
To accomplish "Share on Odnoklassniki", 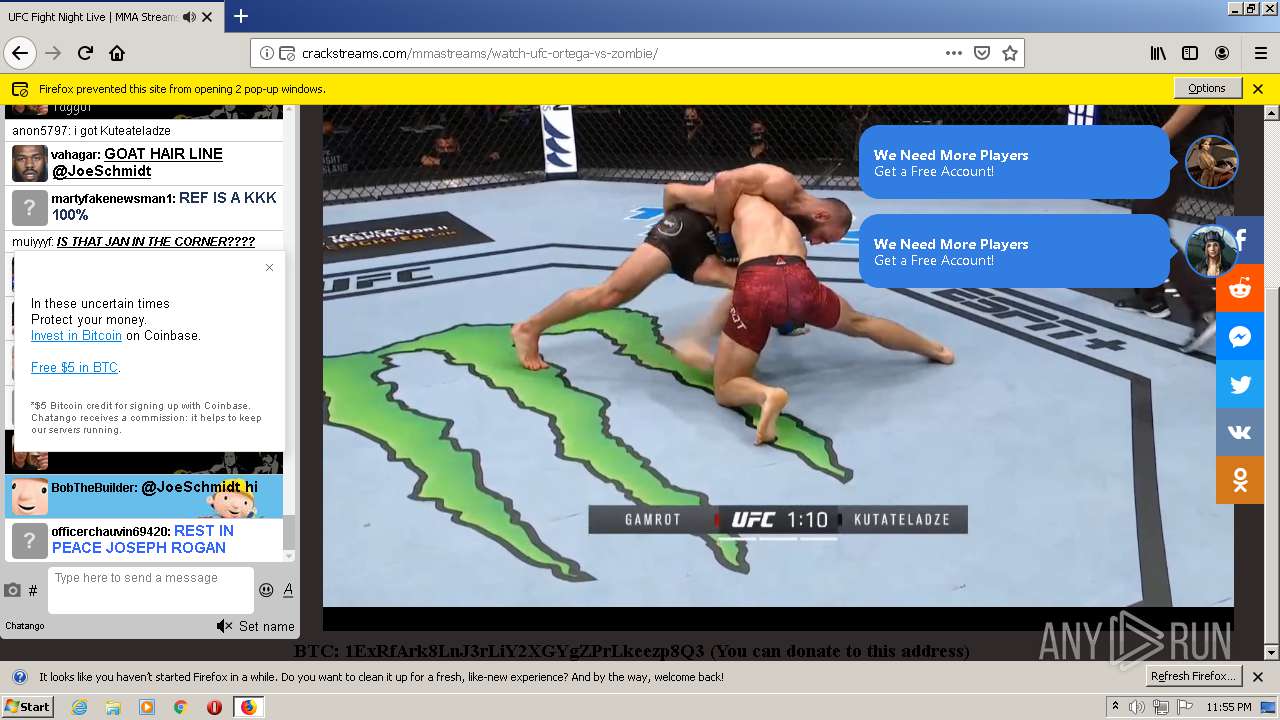I will pyautogui.click(x=1240, y=481).
